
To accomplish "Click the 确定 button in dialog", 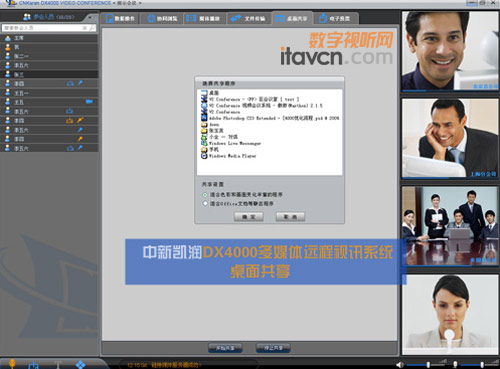I will (x=249, y=217).
